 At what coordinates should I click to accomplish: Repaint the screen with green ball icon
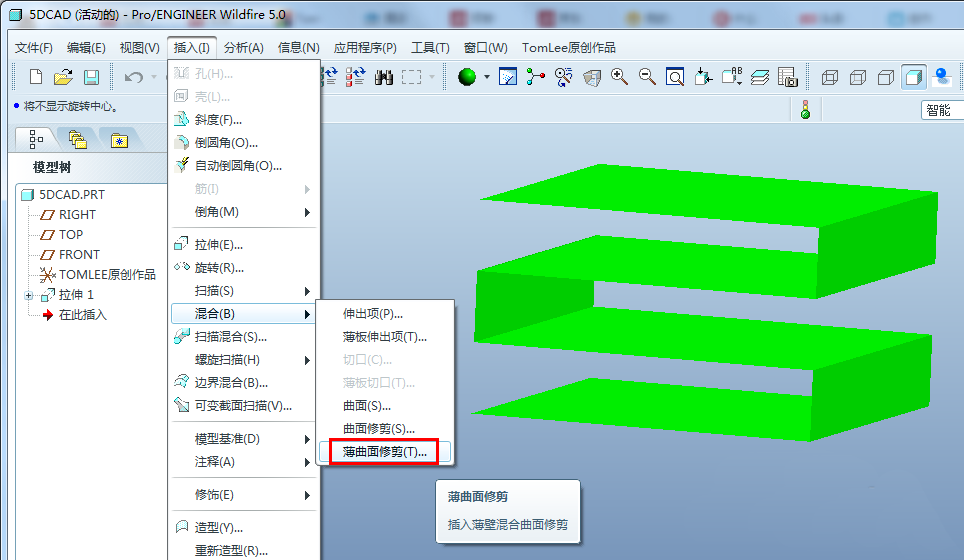coord(467,77)
